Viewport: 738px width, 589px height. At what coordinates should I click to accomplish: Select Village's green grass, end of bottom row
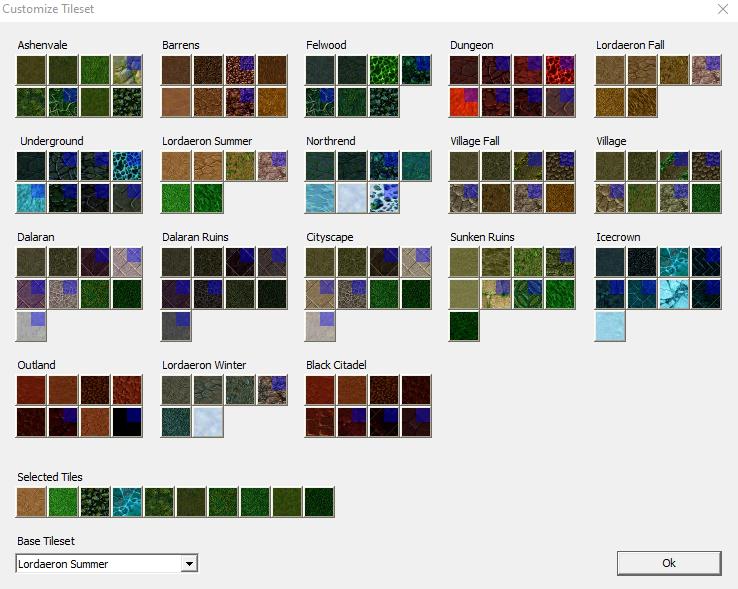click(x=706, y=198)
